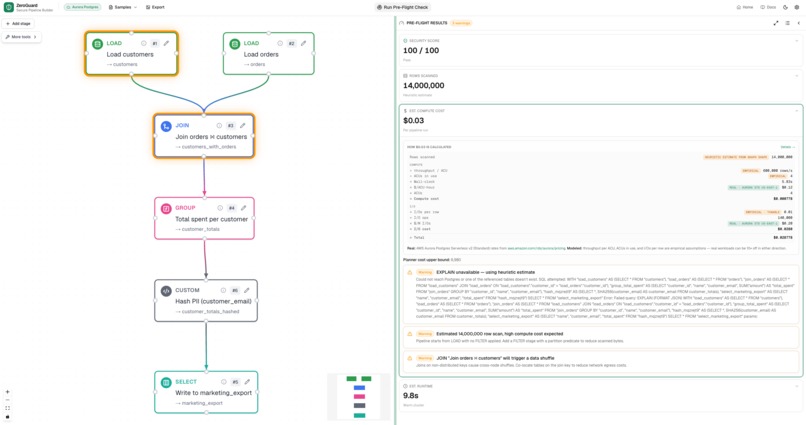Click the 100 / 100 security score value

tap(421, 50)
